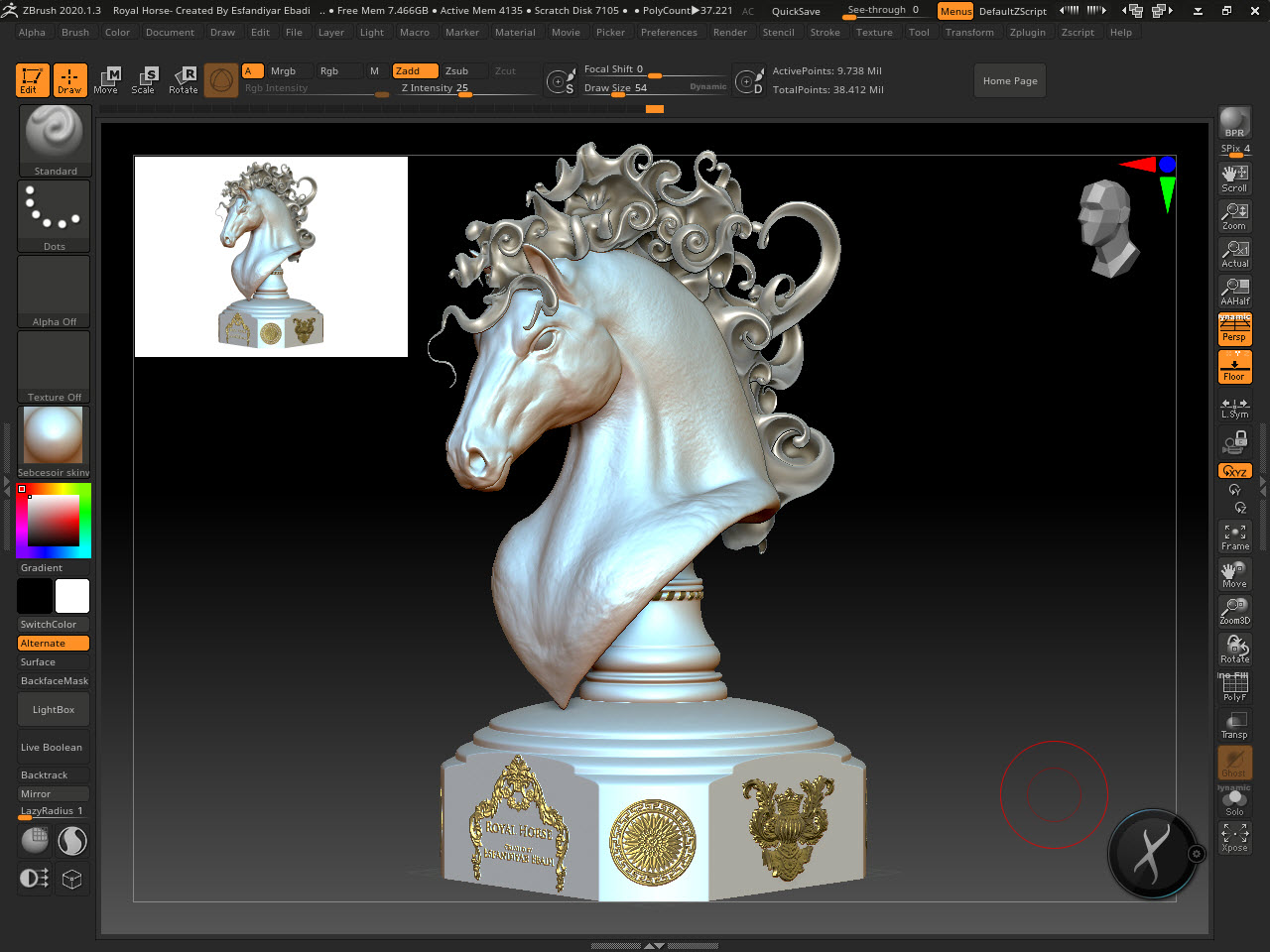
Task: Open the Zplugin menu
Action: tap(1027, 33)
